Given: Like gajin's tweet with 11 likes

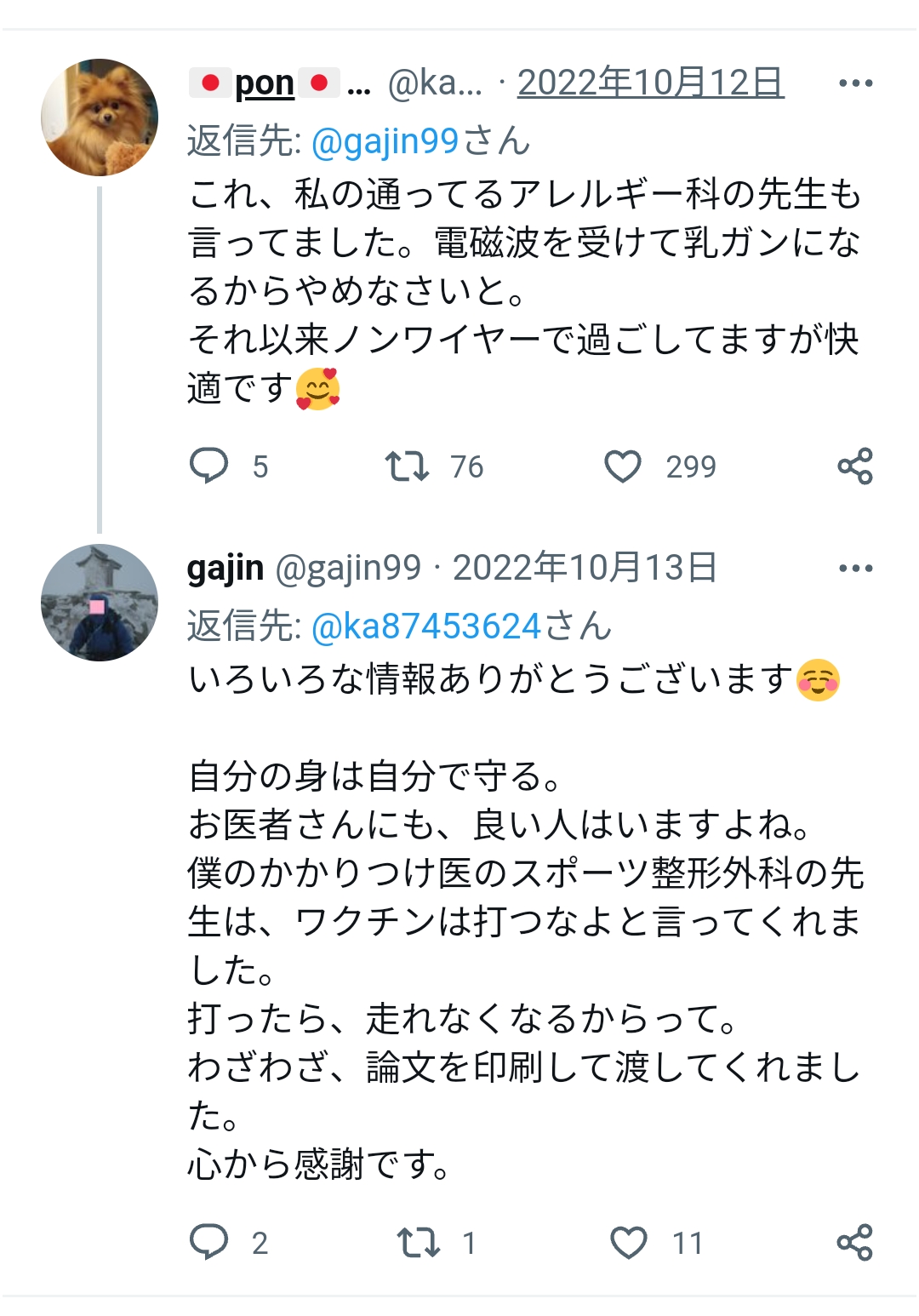Looking at the screenshot, I should (629, 1243).
